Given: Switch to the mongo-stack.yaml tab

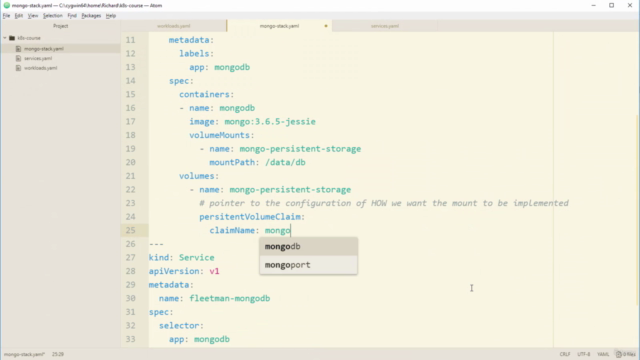Looking at the screenshot, I should point(279,26).
